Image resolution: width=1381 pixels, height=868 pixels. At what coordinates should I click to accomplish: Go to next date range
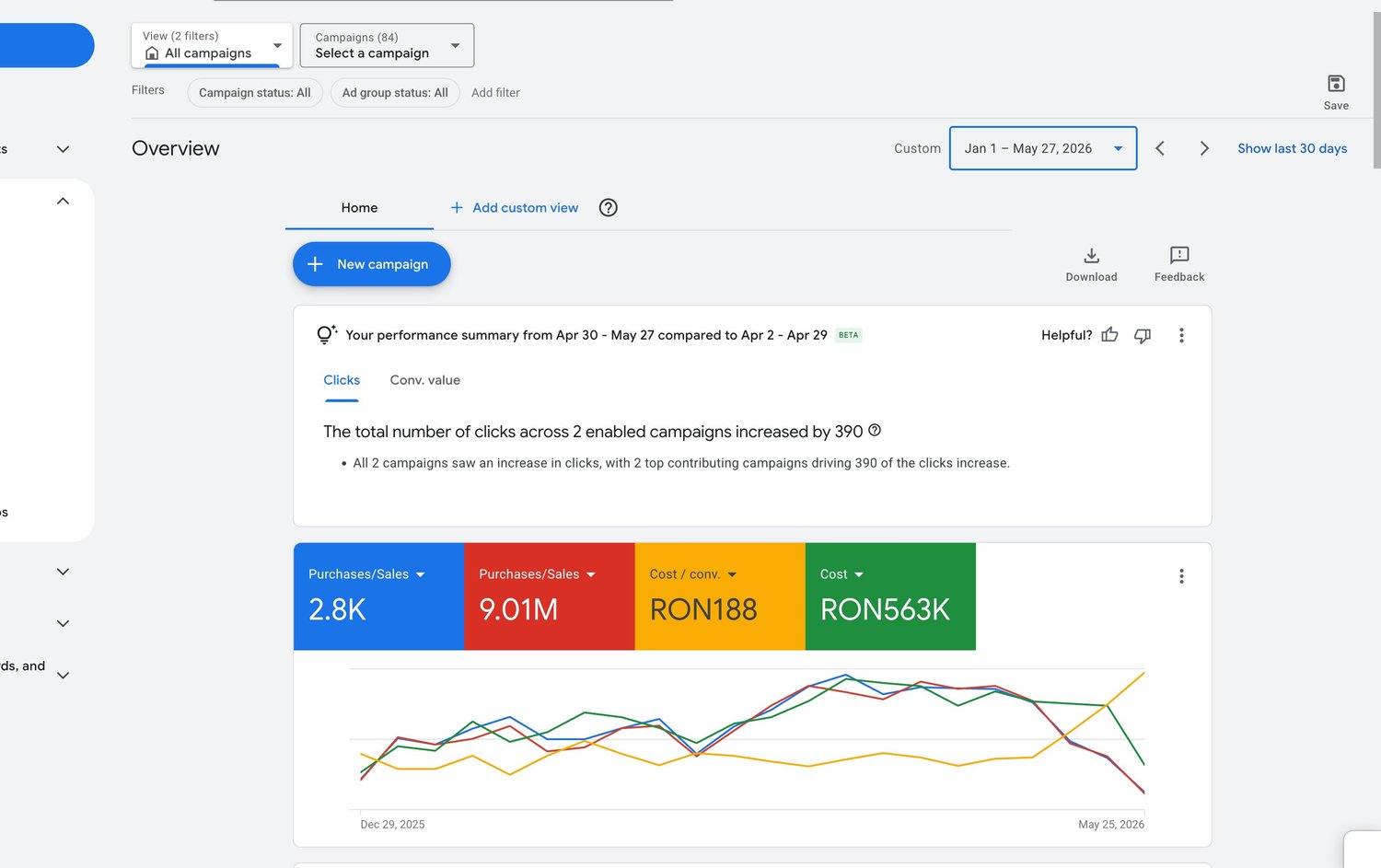pos(1204,148)
